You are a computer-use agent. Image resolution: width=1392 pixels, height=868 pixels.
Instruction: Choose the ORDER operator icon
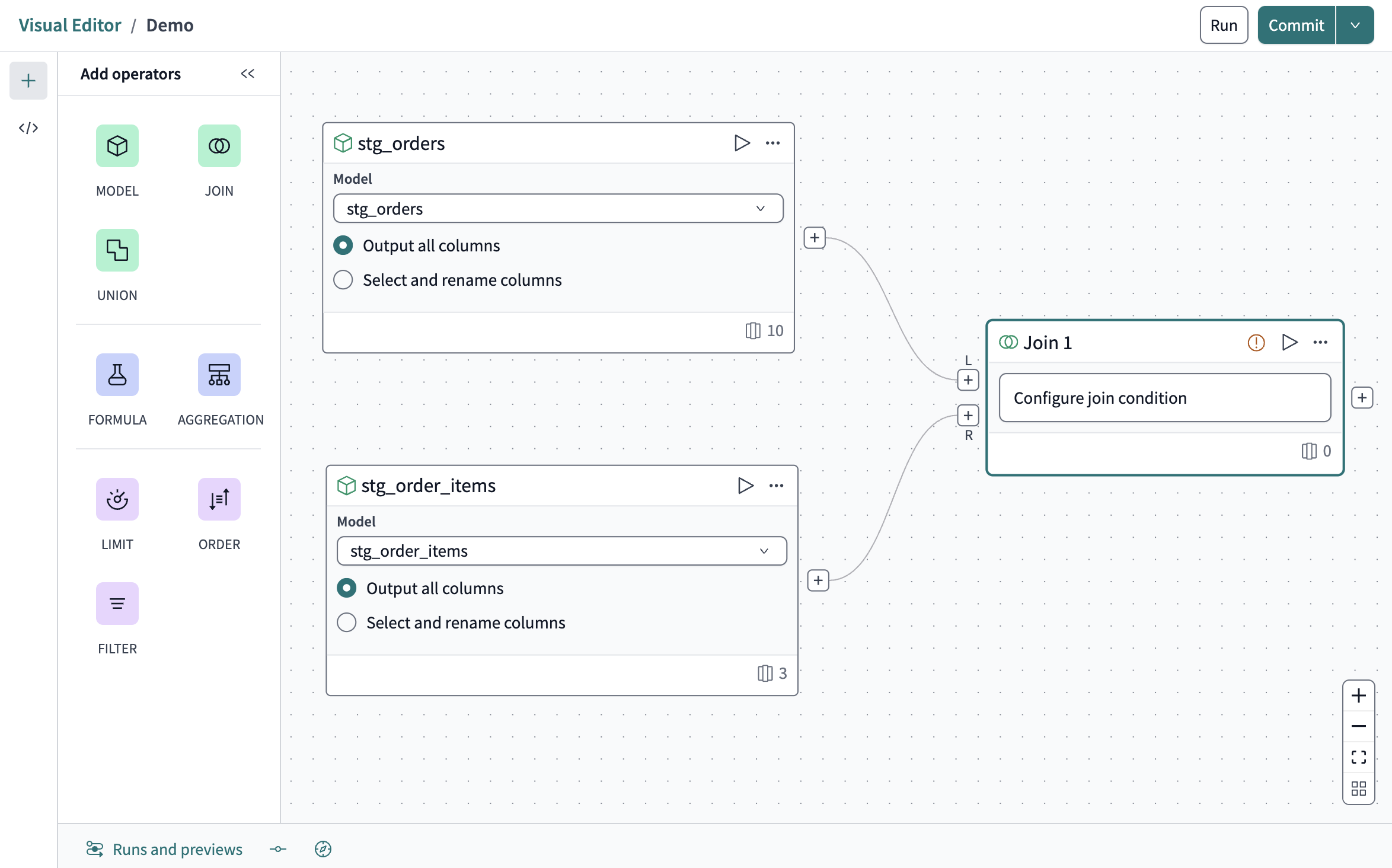pos(219,499)
